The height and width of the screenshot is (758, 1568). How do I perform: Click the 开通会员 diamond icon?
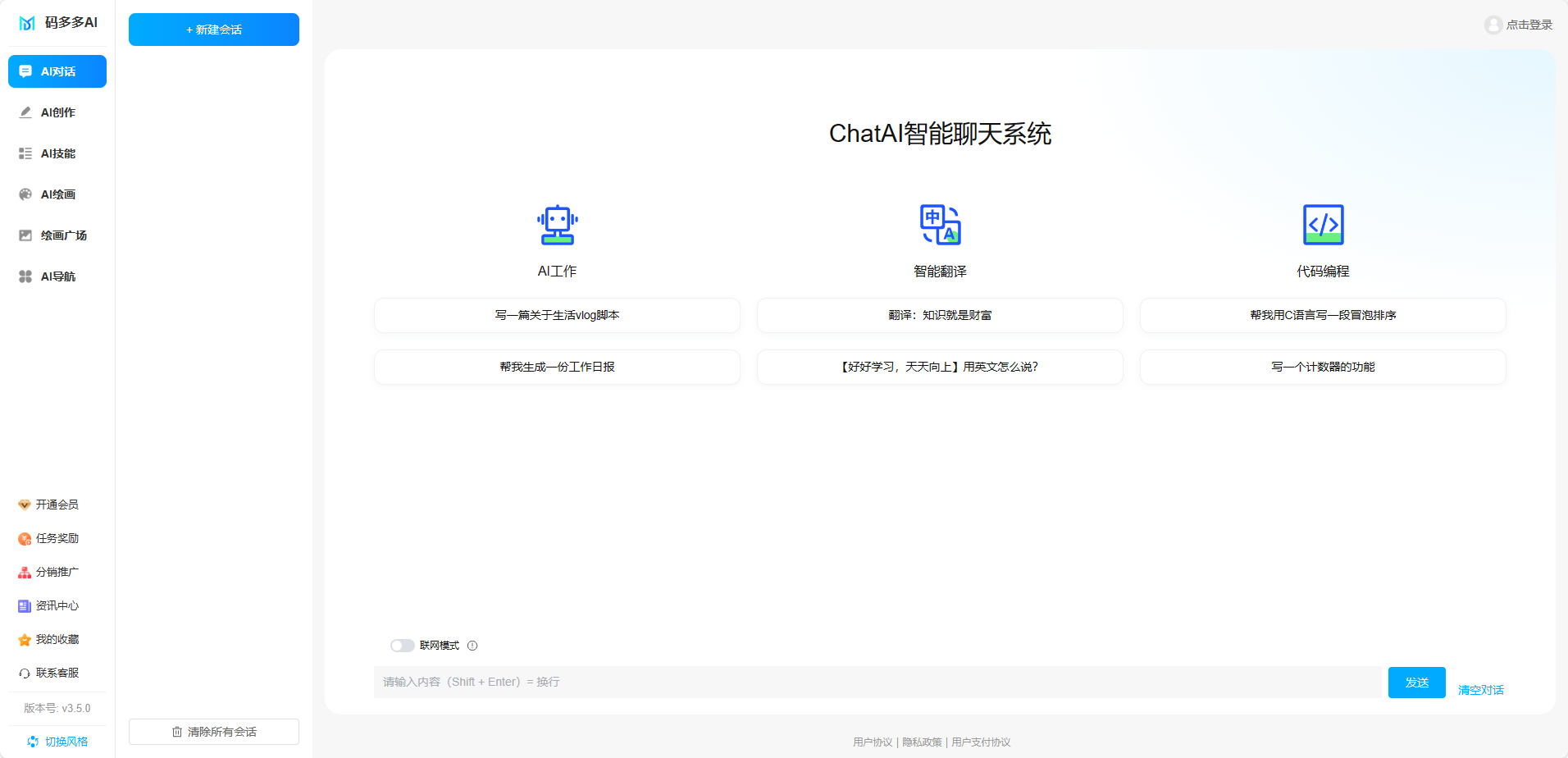[25, 505]
